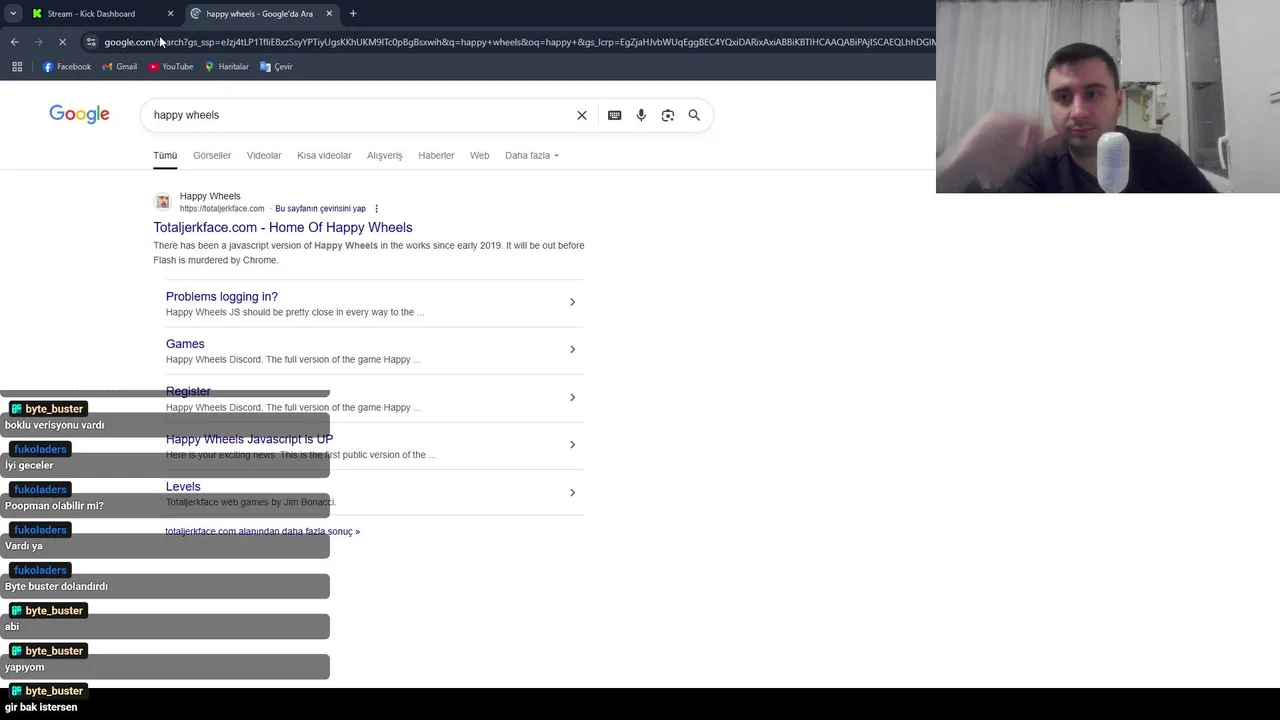Click the chat message 'Poopman olabilir mi?'
The image size is (1280, 720).
pyautogui.click(x=54, y=506)
